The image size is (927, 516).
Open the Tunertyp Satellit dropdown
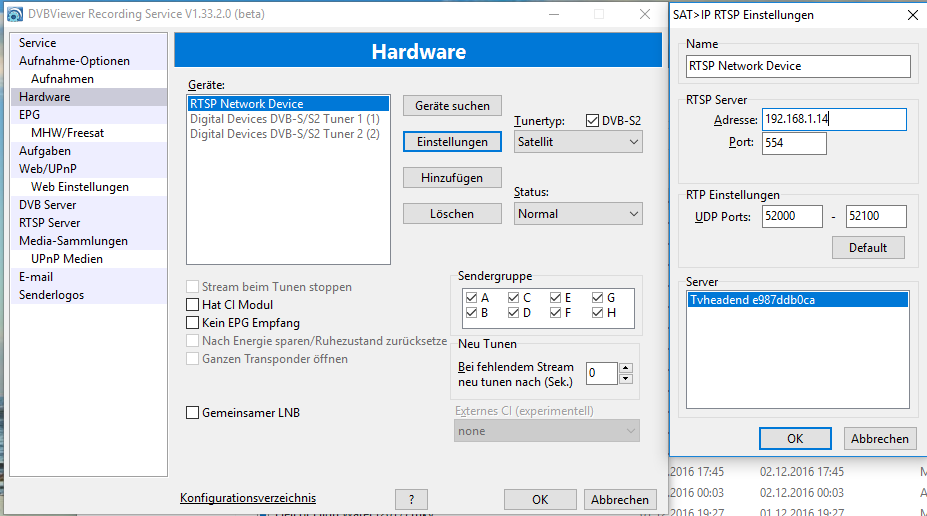(x=578, y=142)
